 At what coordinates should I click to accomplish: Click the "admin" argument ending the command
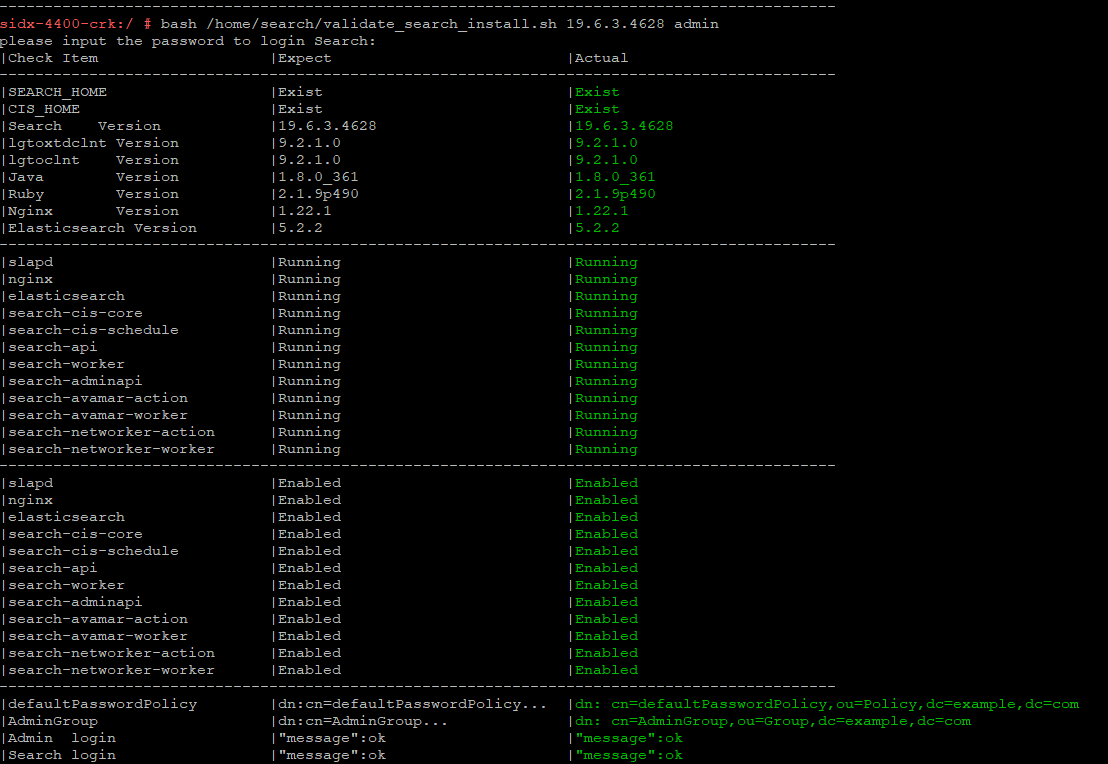[x=696, y=24]
